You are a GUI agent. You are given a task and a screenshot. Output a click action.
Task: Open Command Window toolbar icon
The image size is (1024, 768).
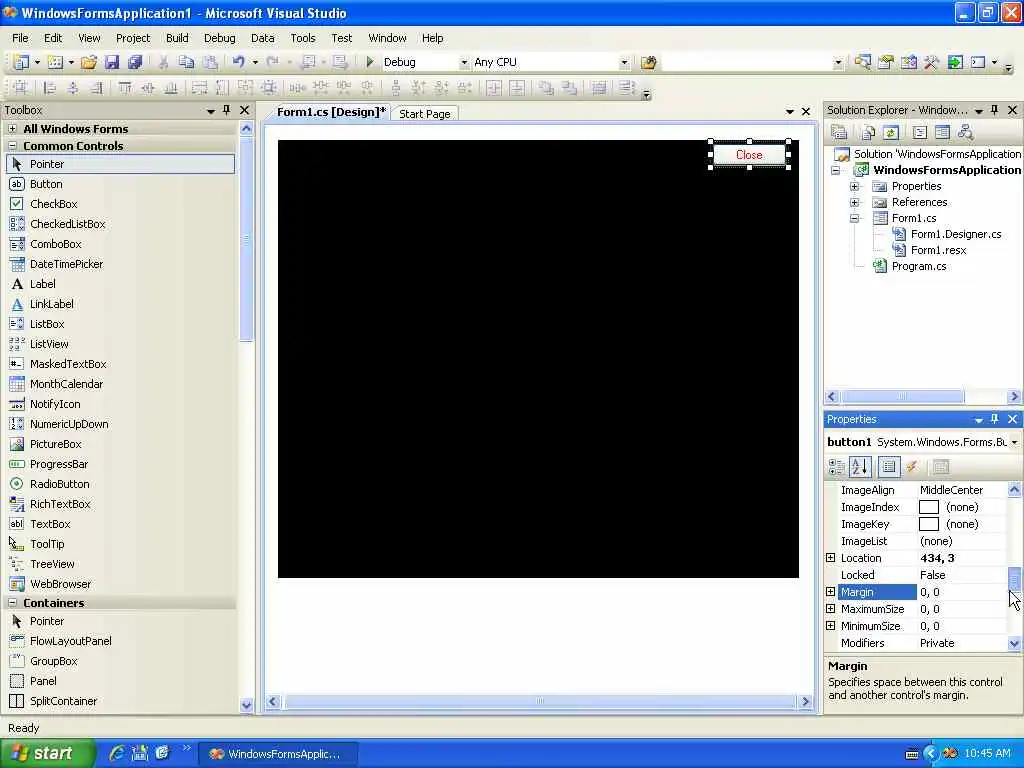click(x=978, y=62)
